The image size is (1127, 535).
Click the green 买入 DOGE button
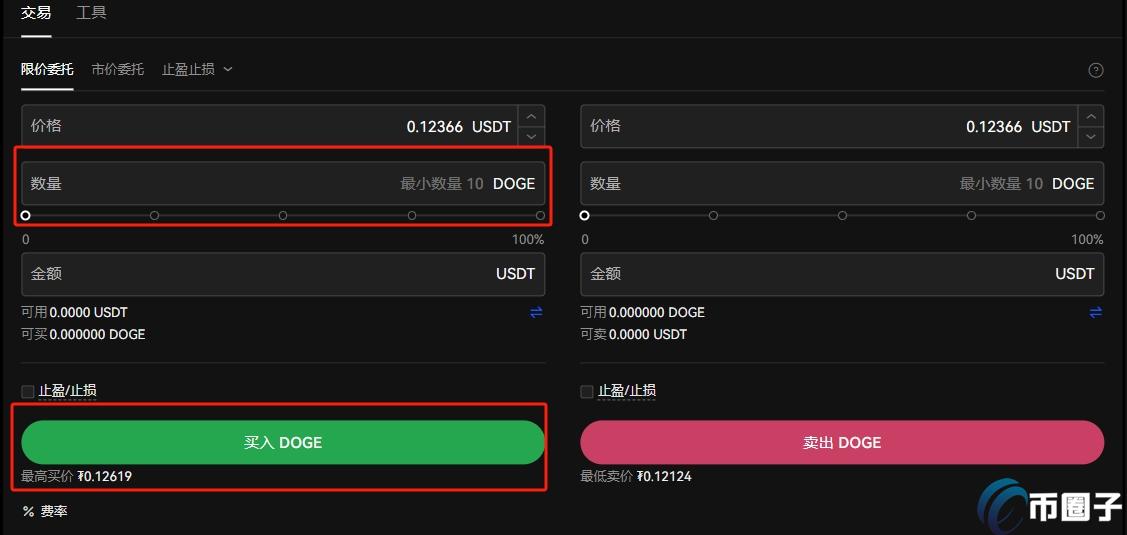pos(283,442)
